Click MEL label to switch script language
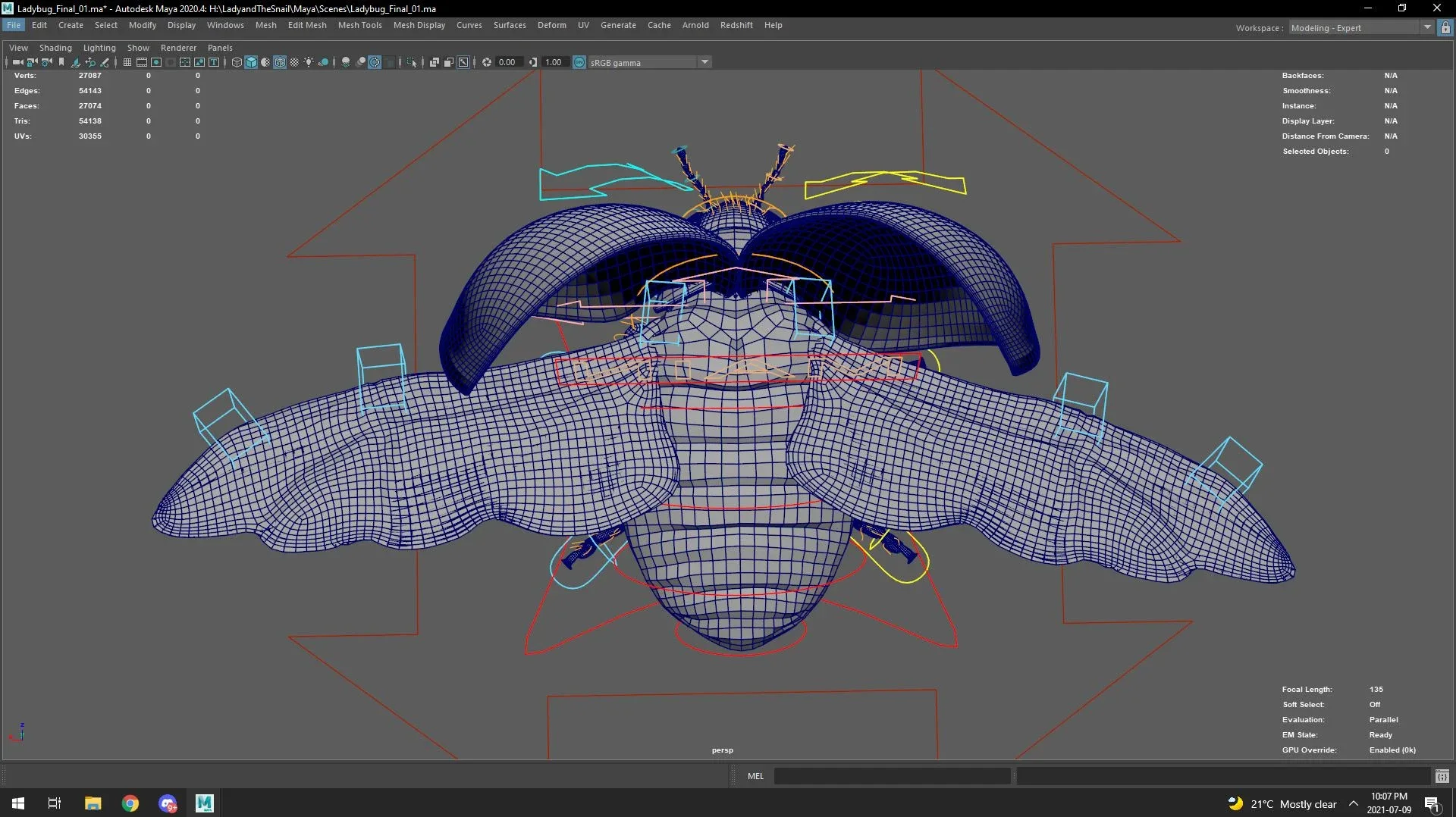The height and width of the screenshot is (817, 1456). (x=755, y=776)
